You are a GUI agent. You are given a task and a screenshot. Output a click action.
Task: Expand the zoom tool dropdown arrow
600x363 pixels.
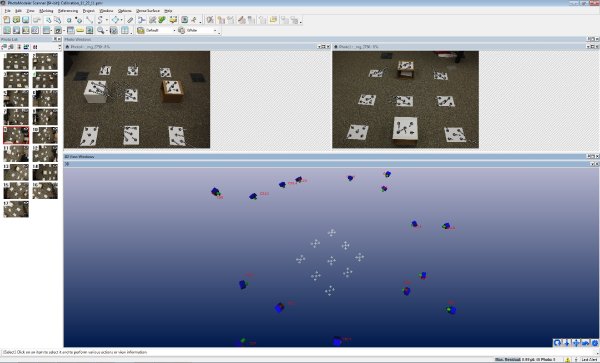click(x=106, y=30)
